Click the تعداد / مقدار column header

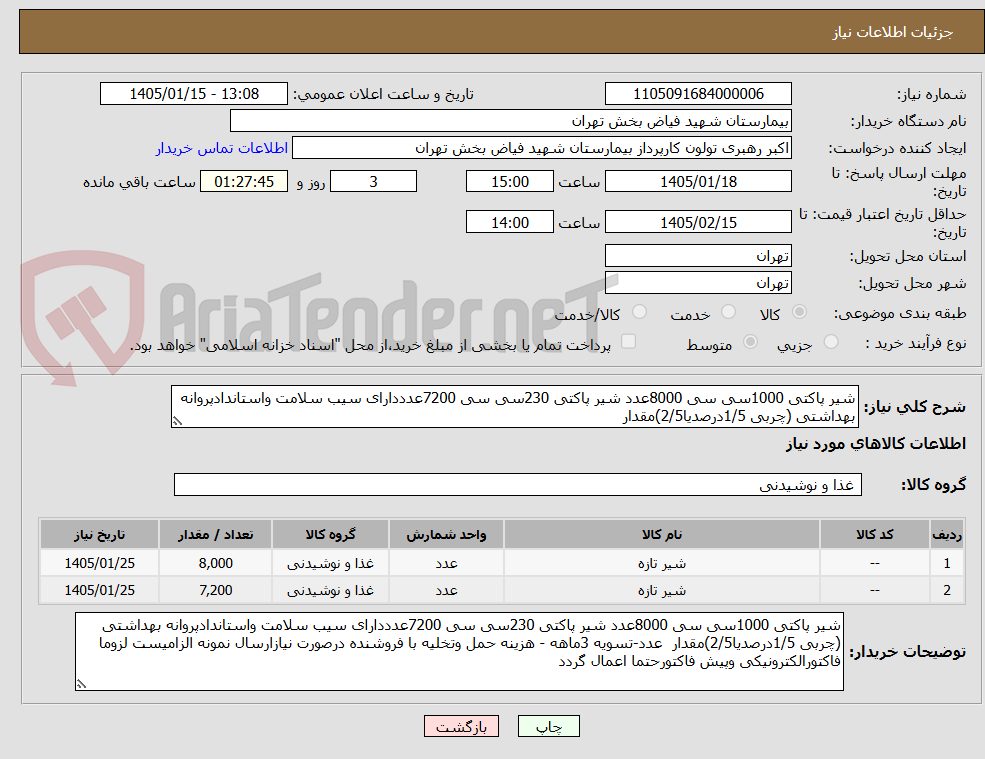[x=215, y=534]
